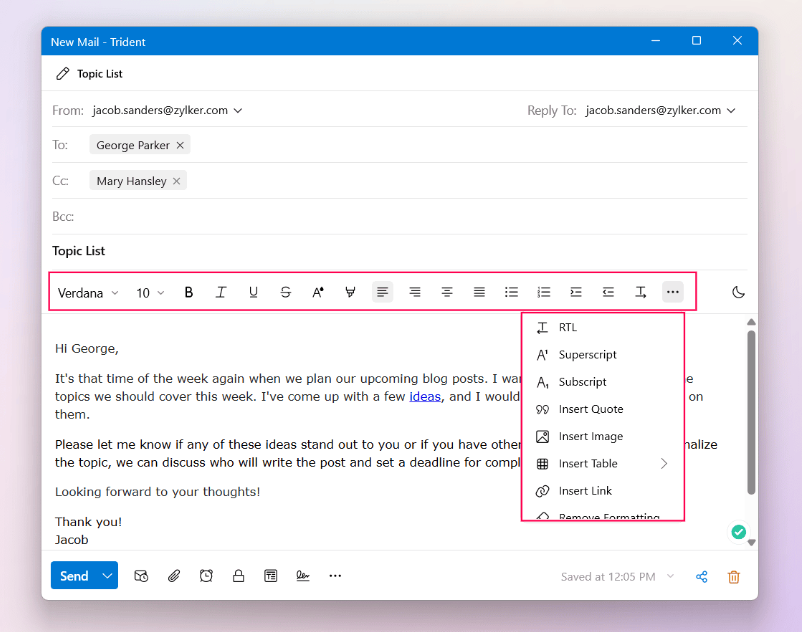
Task: Click the green spell-check checkmark badge
Action: pos(738,532)
